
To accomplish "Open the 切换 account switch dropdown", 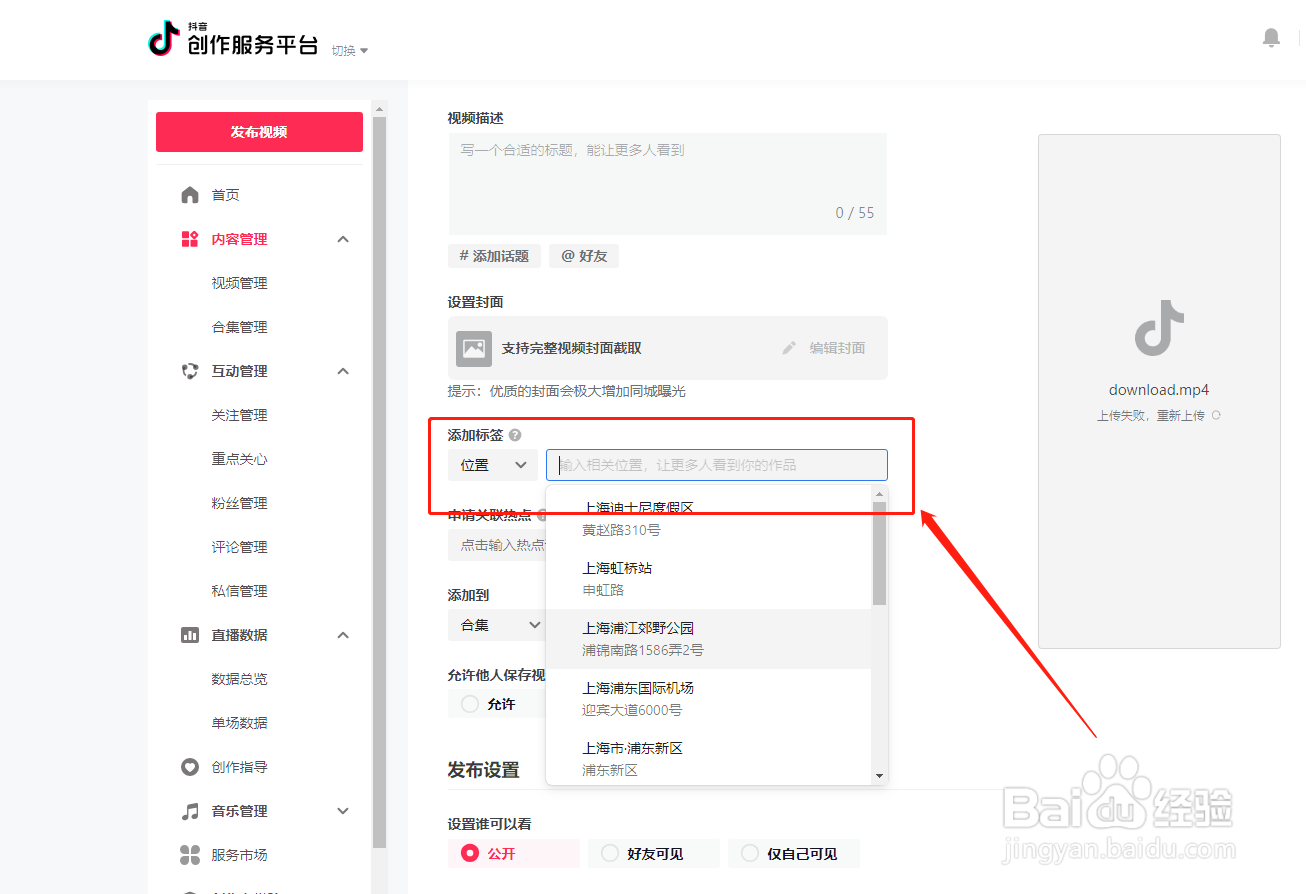I will pyautogui.click(x=350, y=50).
